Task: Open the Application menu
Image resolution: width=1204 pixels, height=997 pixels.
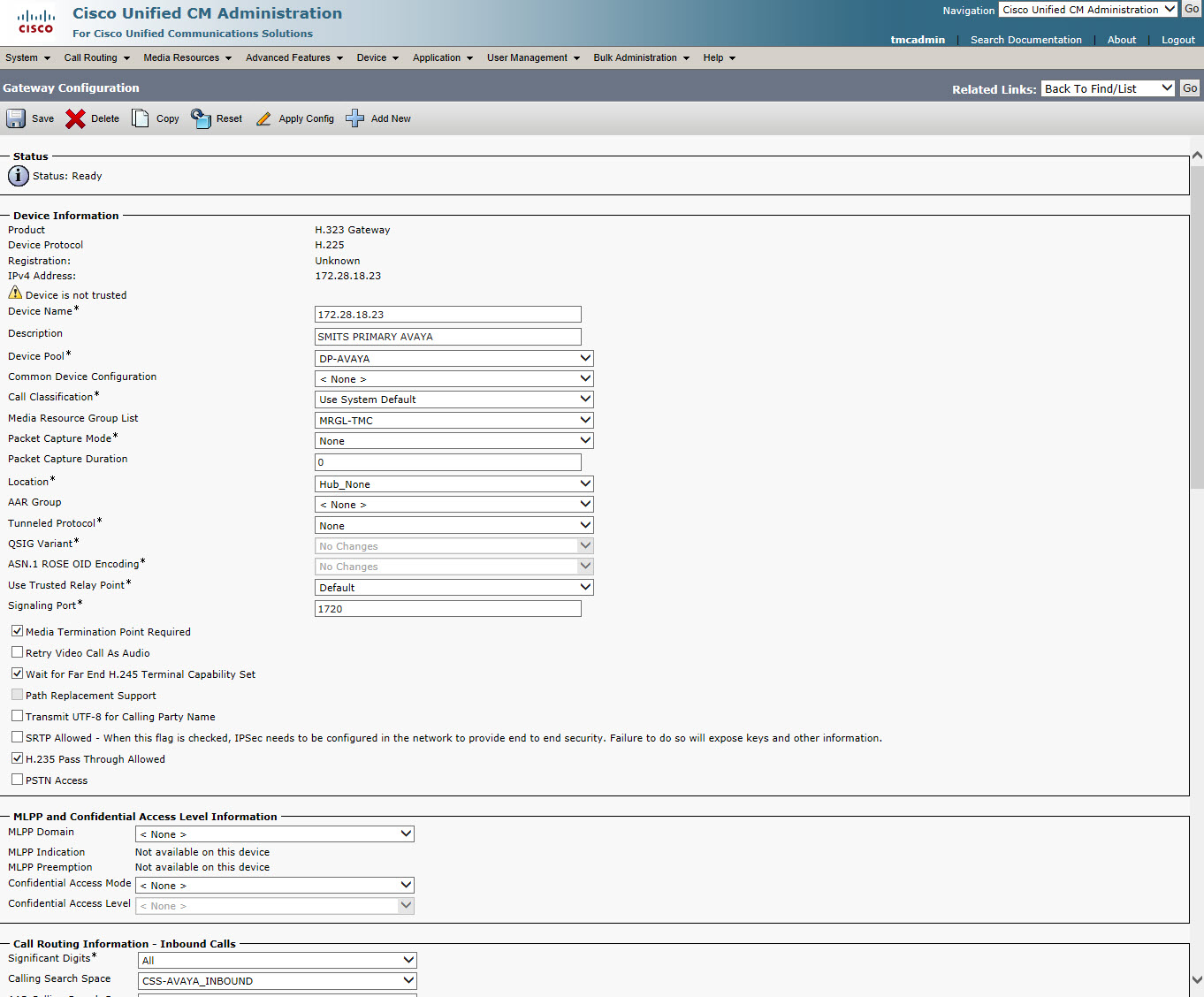Action: pyautogui.click(x=443, y=57)
